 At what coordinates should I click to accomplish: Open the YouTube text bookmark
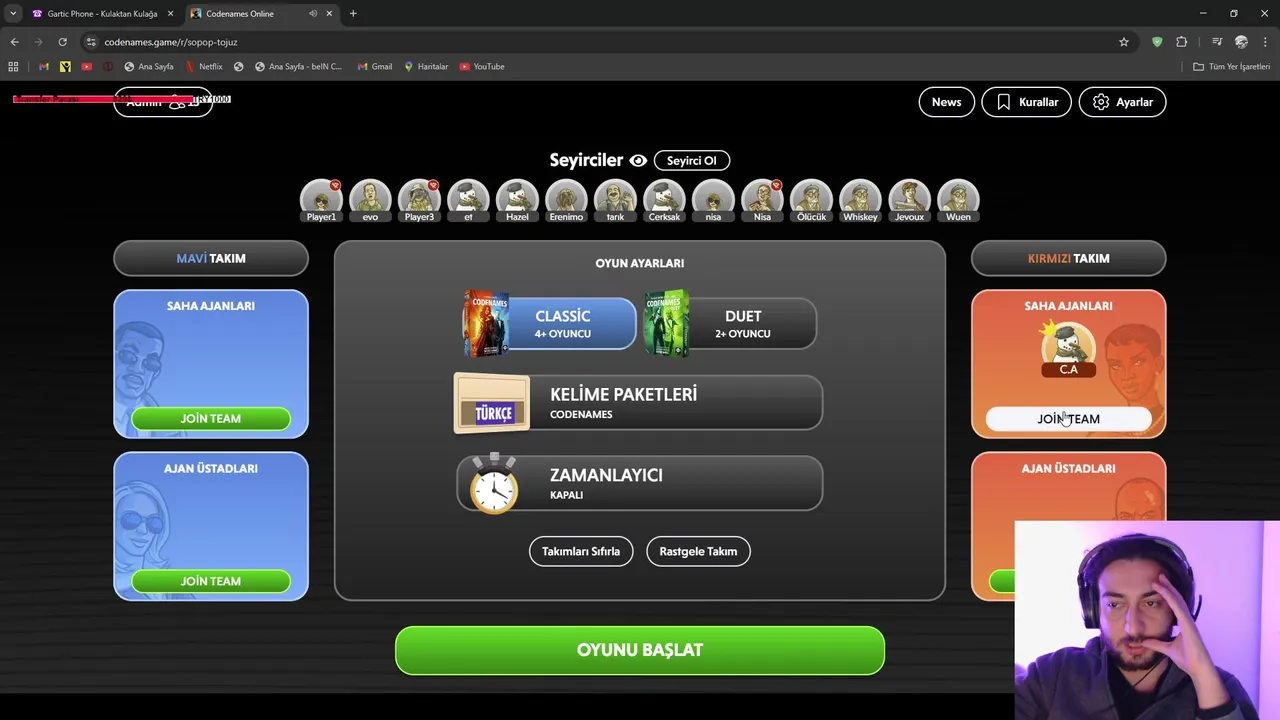[x=482, y=66]
